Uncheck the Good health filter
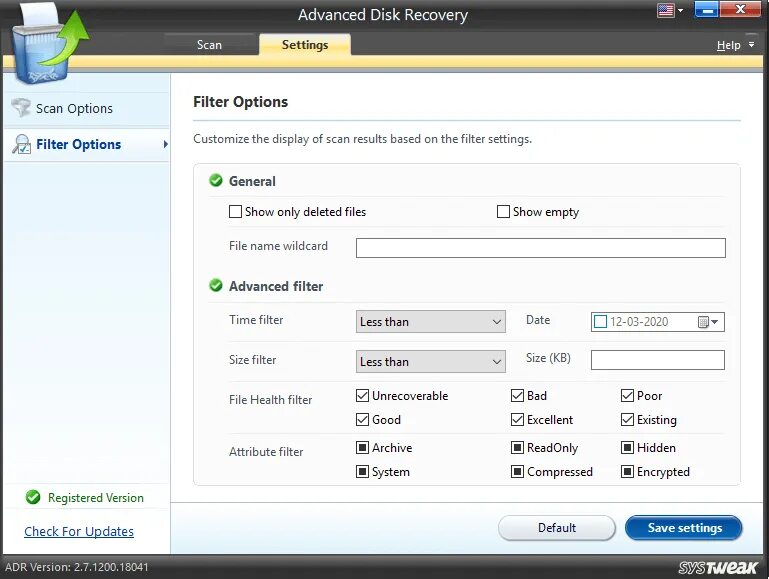Viewport: 769px width, 579px height. (x=362, y=420)
